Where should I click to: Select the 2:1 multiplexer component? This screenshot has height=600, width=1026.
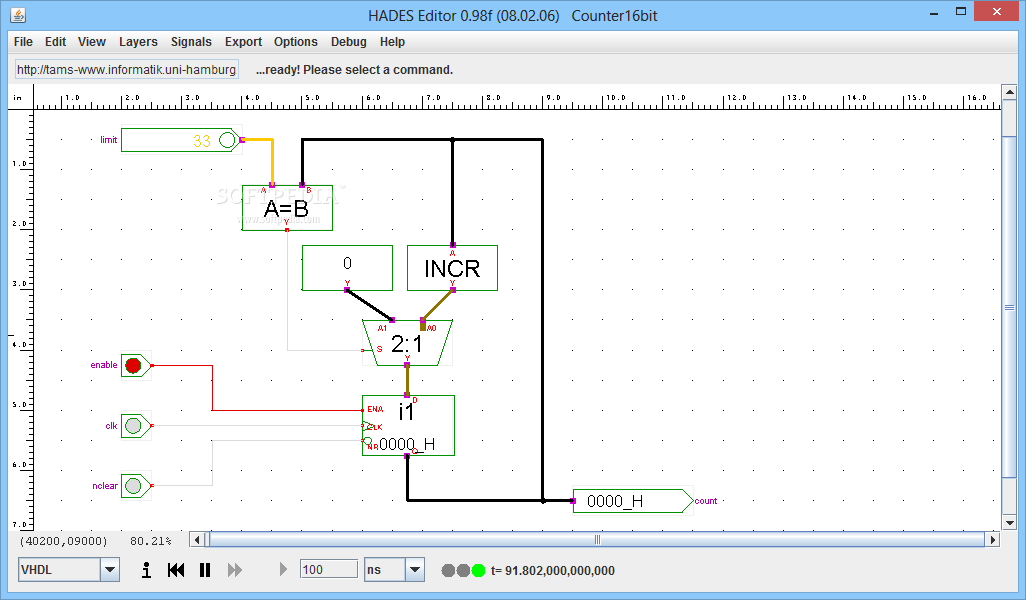point(407,343)
